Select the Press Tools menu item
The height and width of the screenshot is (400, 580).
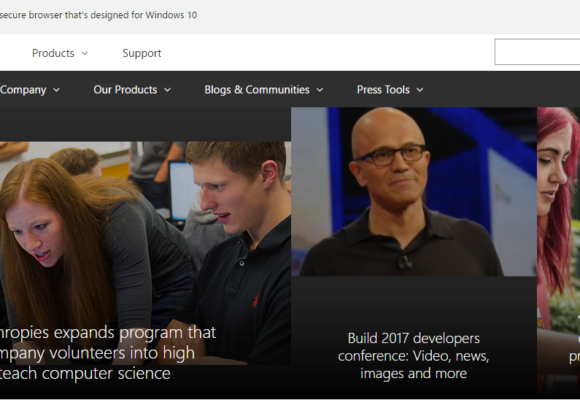click(x=383, y=90)
